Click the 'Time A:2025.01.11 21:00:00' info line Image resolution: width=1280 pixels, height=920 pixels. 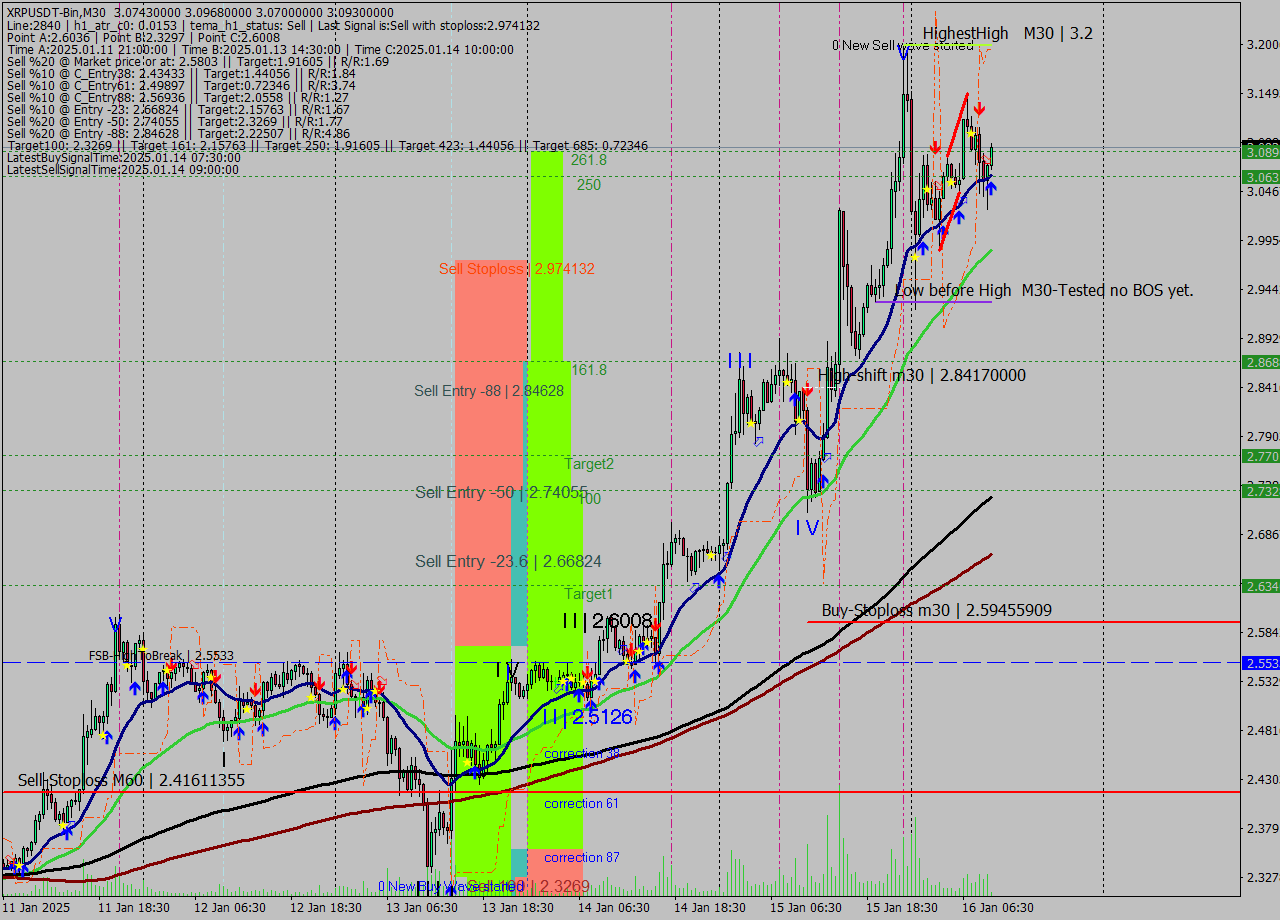260,49
